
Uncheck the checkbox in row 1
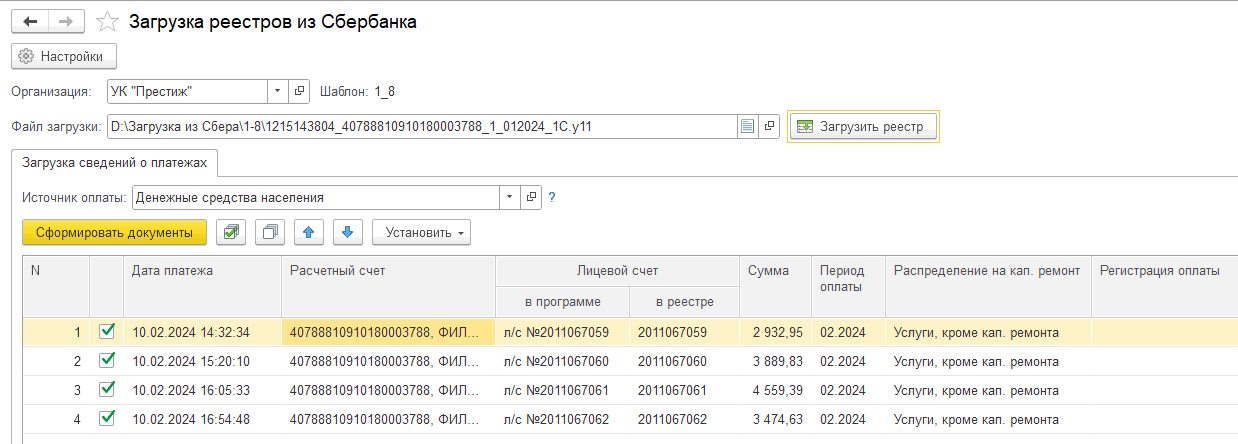(107, 332)
